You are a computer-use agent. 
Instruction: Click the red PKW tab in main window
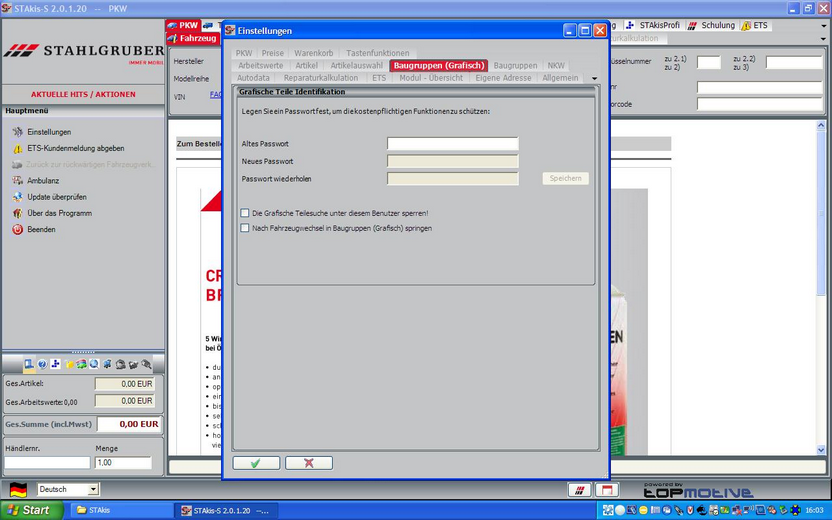click(183, 25)
